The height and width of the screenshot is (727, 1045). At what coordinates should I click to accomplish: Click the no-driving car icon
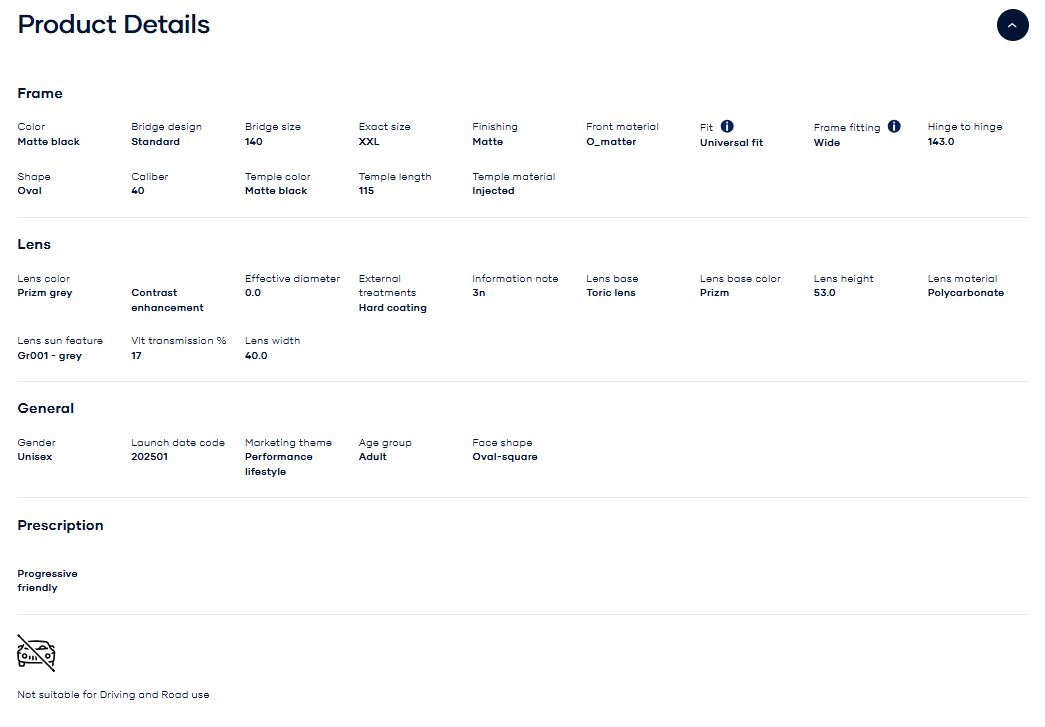click(36, 653)
